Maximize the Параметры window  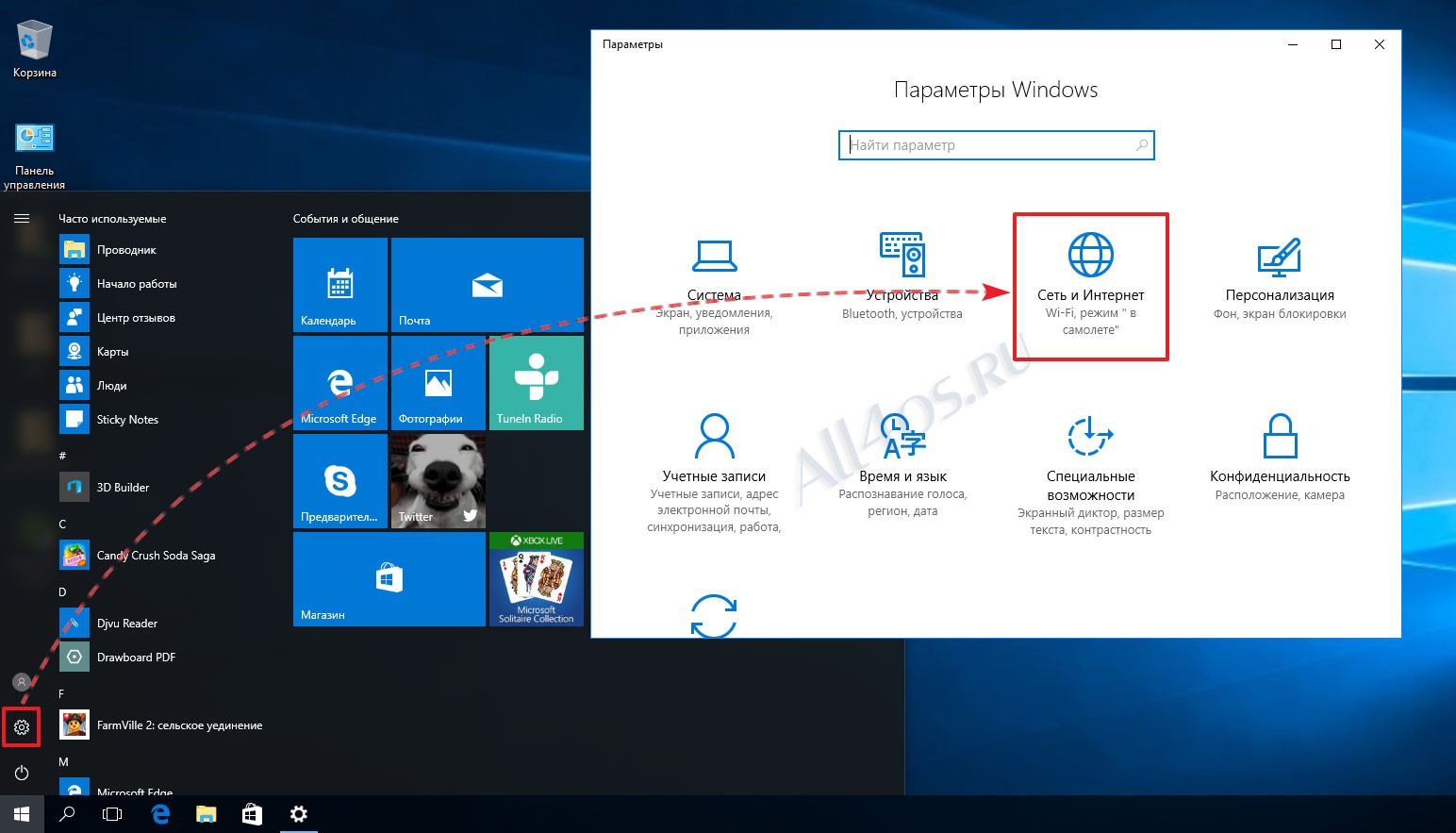point(1336,44)
